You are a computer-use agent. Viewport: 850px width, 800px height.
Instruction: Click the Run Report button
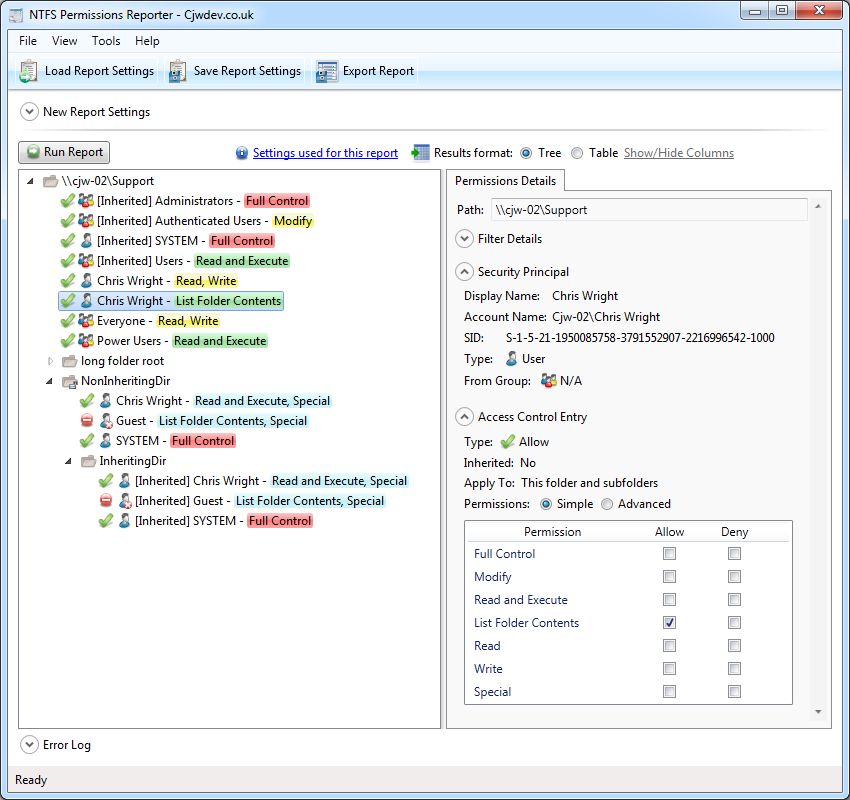[x=64, y=152]
